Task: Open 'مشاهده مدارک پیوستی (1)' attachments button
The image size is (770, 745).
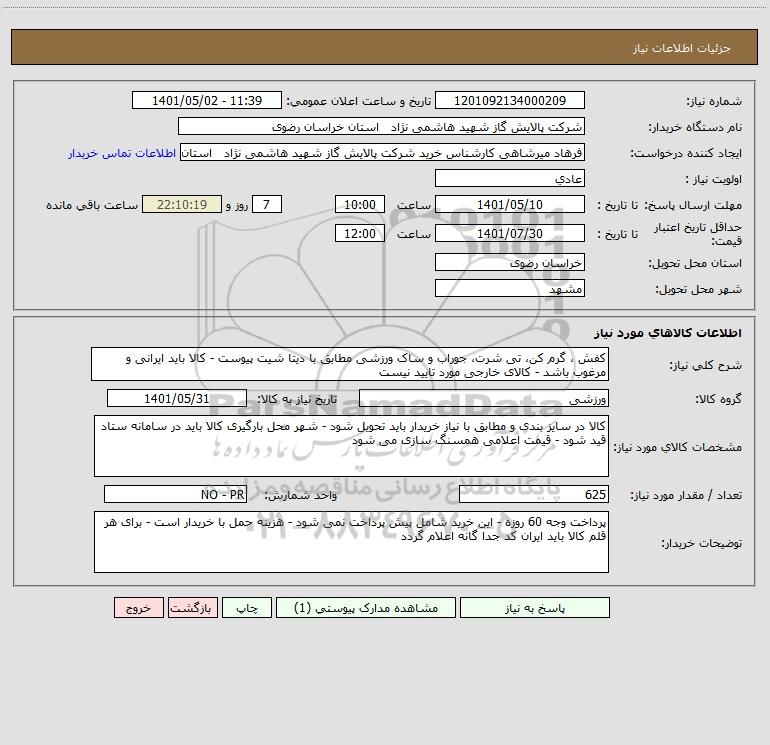Action: click(366, 607)
